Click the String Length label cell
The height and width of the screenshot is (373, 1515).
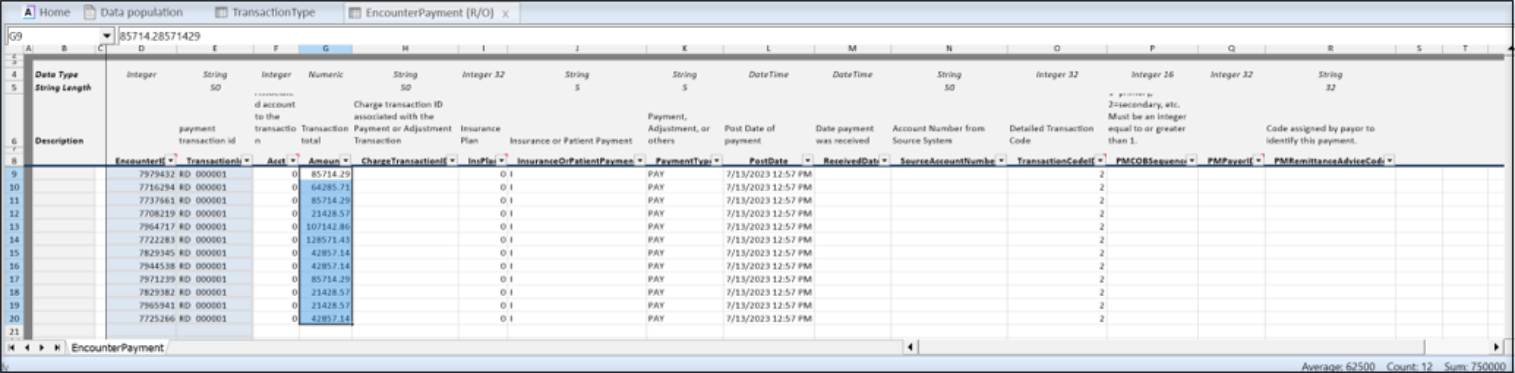pyautogui.click(x=62, y=87)
